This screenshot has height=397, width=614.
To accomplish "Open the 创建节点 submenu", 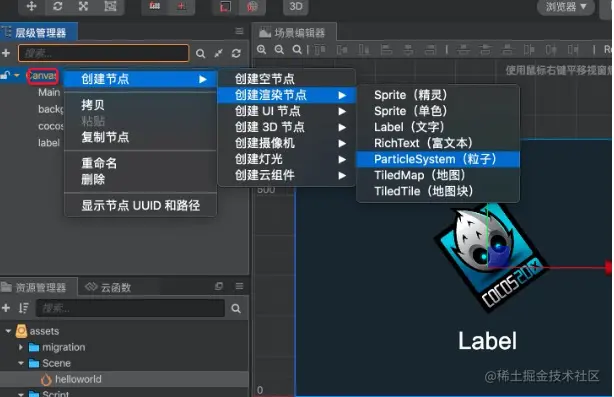I will 140,79.
